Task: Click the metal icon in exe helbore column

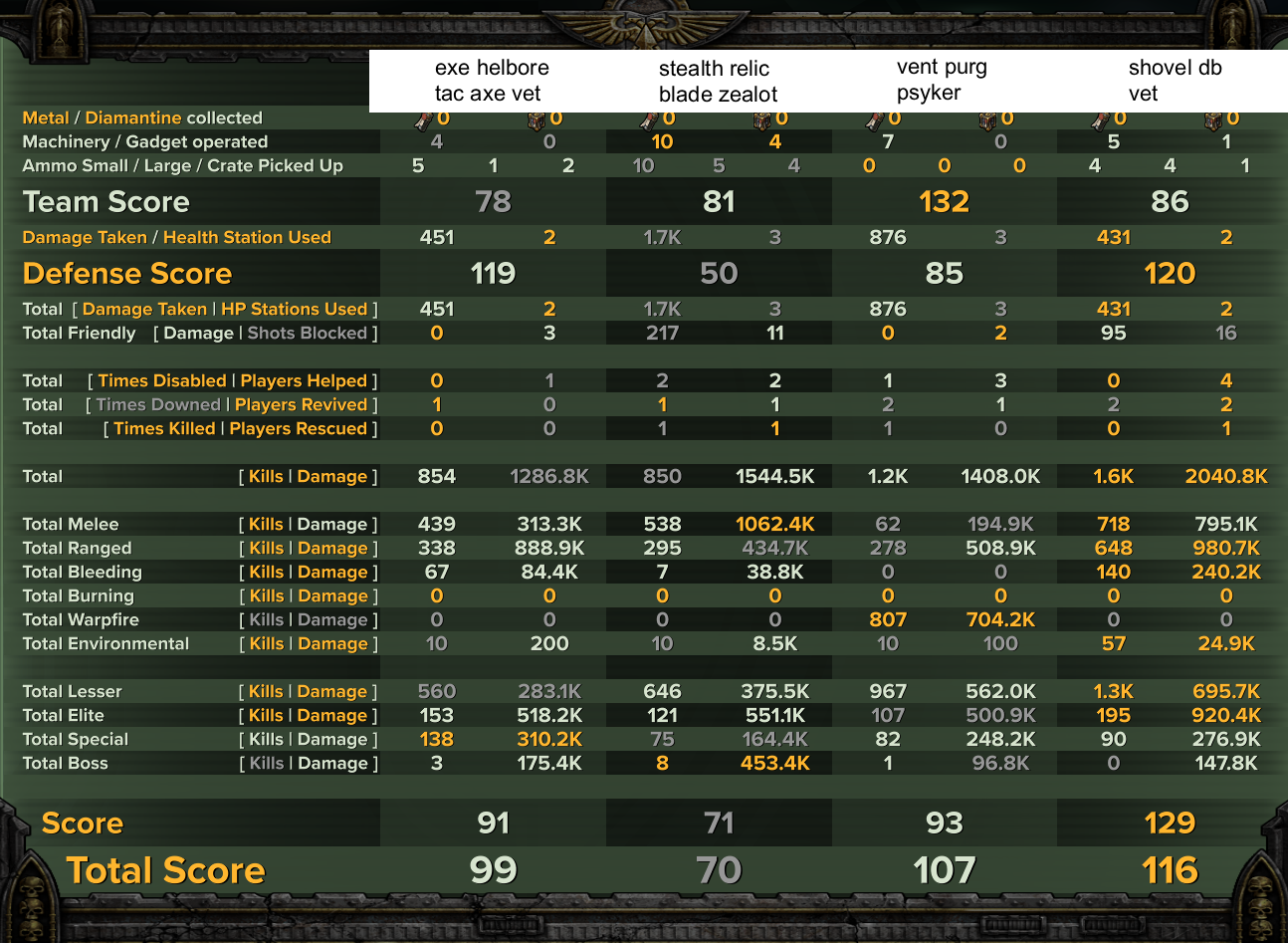Action: point(424,119)
